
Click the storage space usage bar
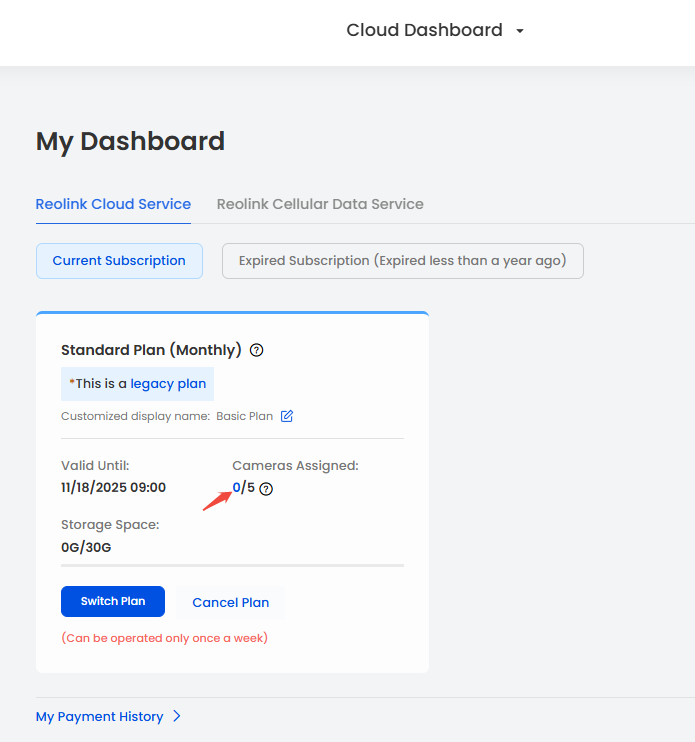coord(232,565)
